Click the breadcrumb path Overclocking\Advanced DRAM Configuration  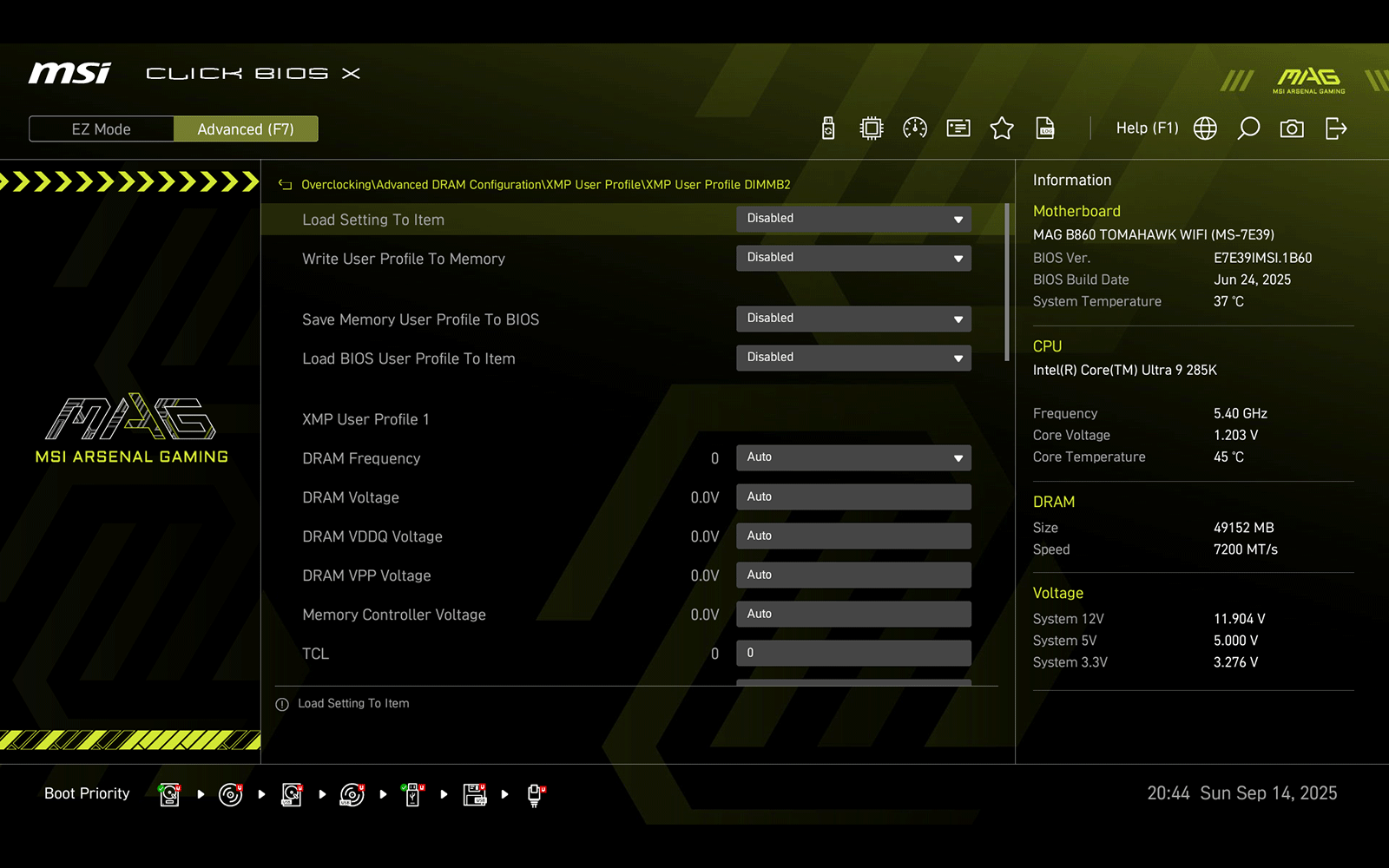click(421, 185)
